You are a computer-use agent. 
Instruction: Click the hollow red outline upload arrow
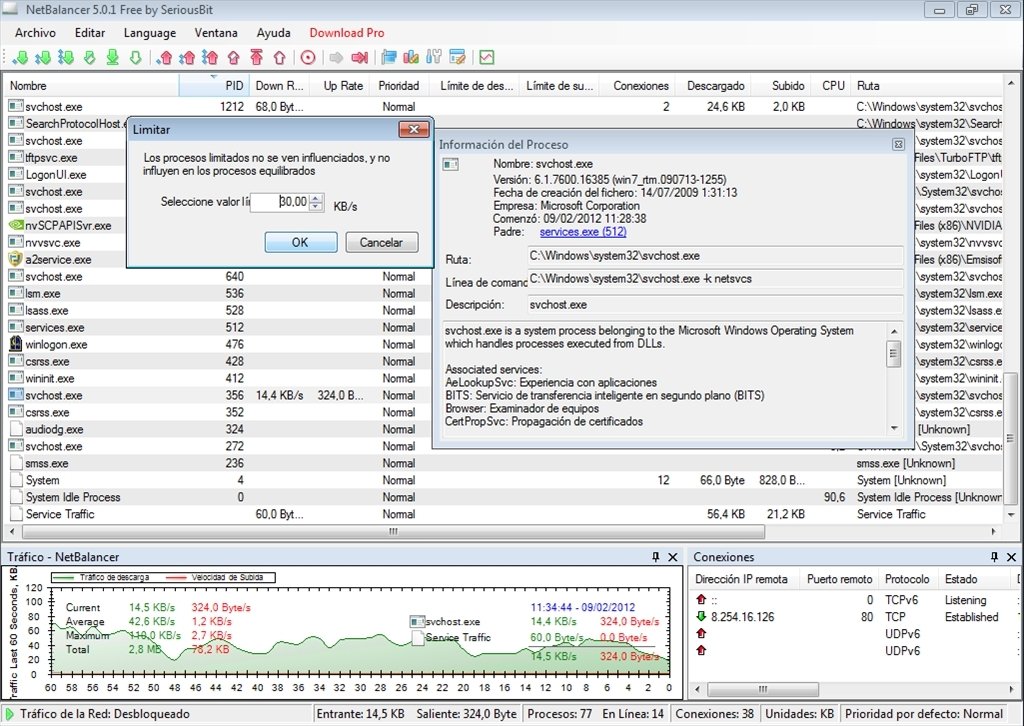click(x=280, y=57)
